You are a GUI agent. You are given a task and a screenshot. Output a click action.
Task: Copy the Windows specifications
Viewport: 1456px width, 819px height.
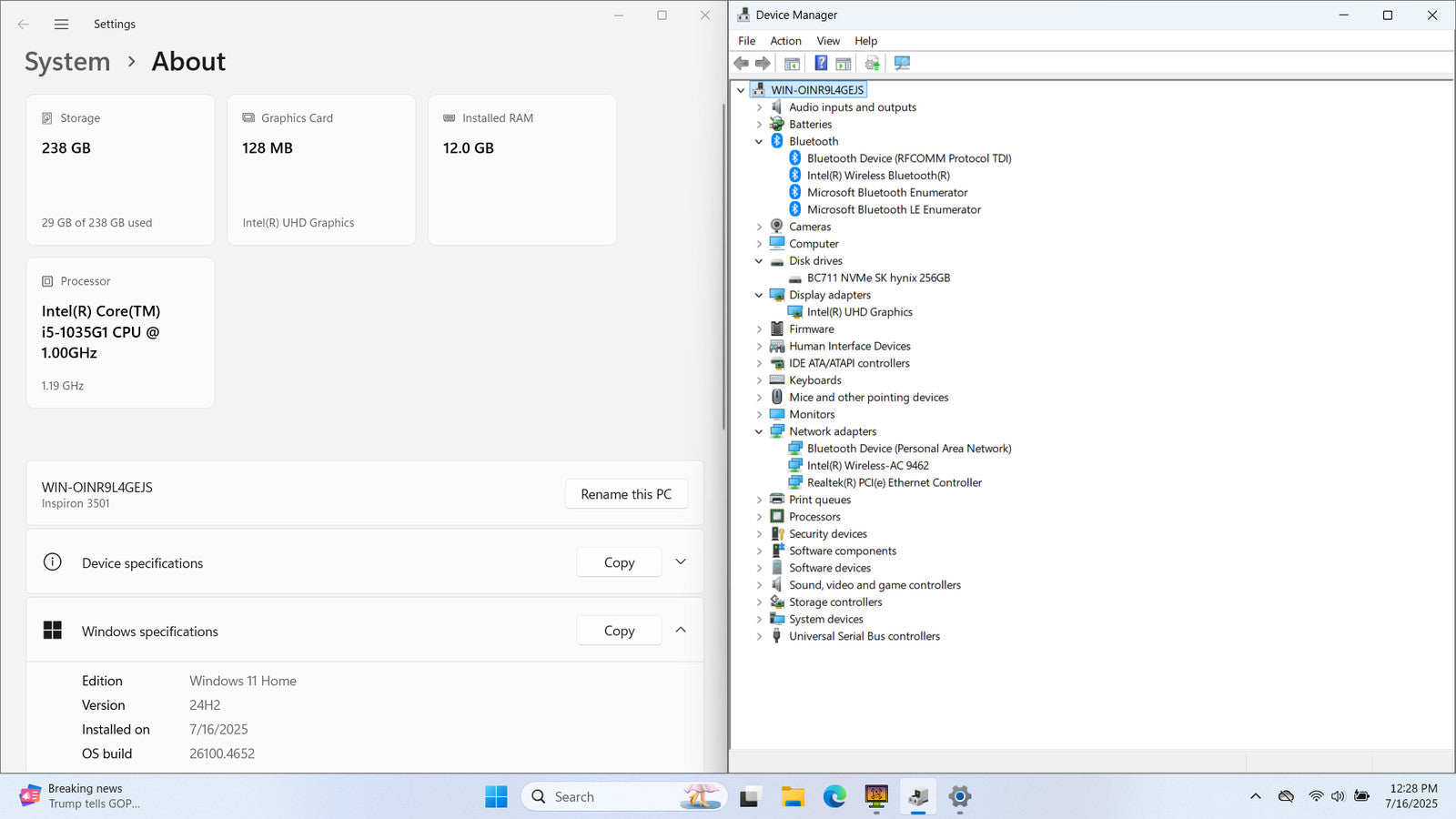coord(619,631)
